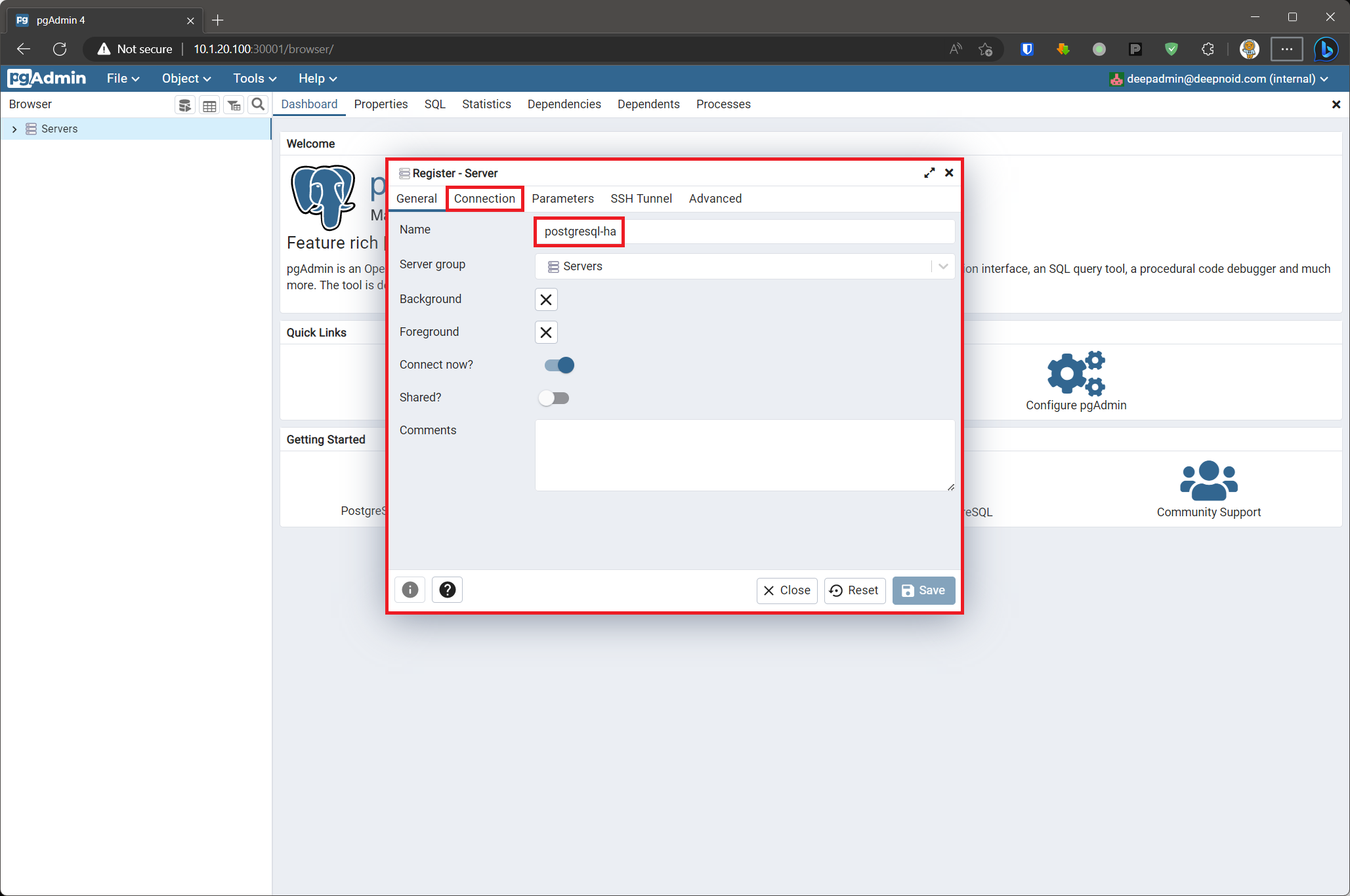Click the browser profile avatar icon
Screen dimensions: 1350x896
click(1249, 49)
